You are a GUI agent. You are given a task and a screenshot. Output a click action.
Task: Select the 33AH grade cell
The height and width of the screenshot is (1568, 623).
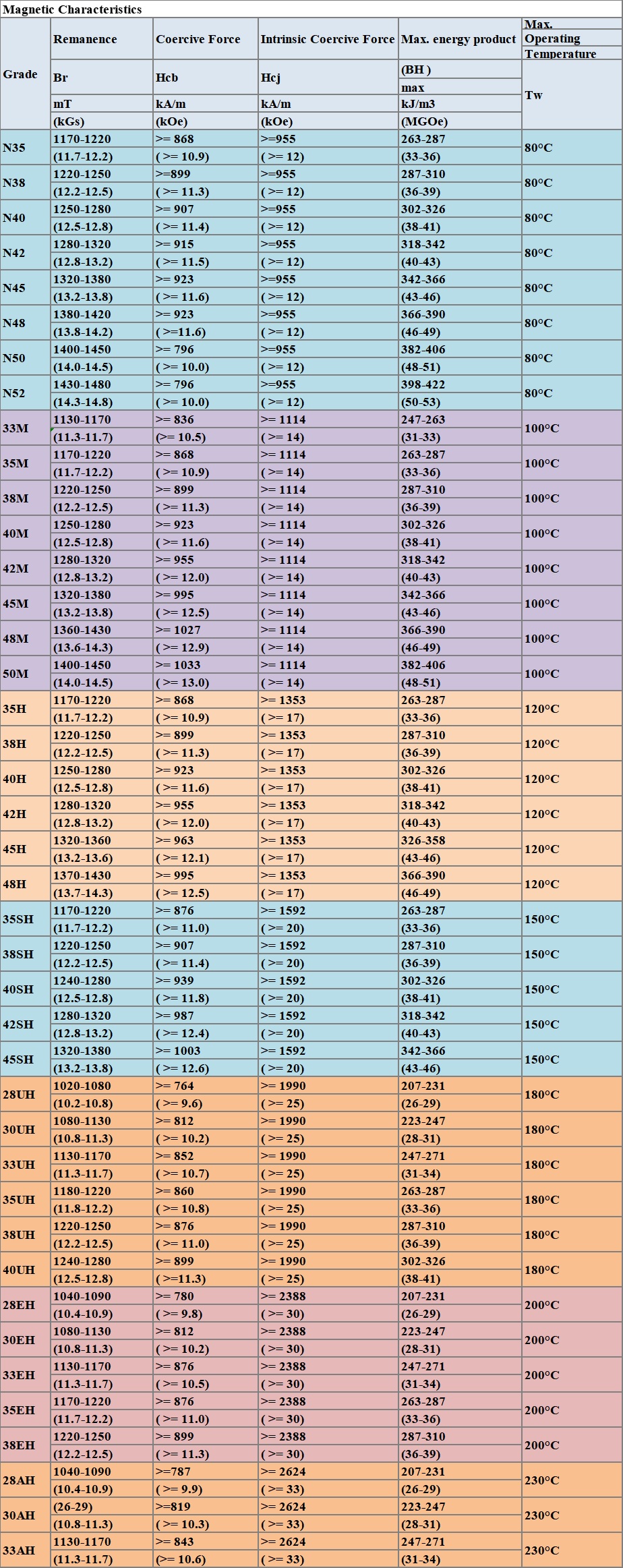click(x=26, y=1550)
